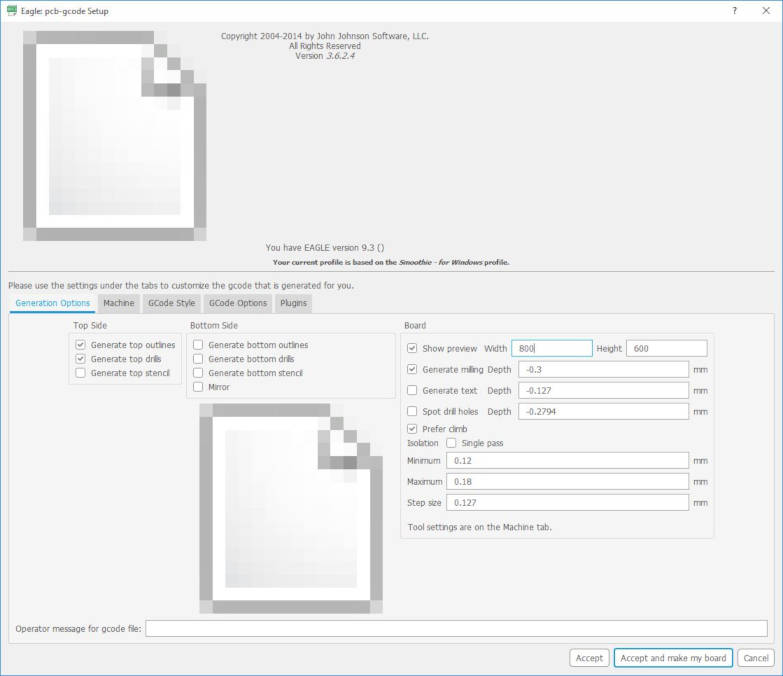Click the Eagle app icon in title bar
Viewport: 783px width, 676px height.
click(x=11, y=10)
